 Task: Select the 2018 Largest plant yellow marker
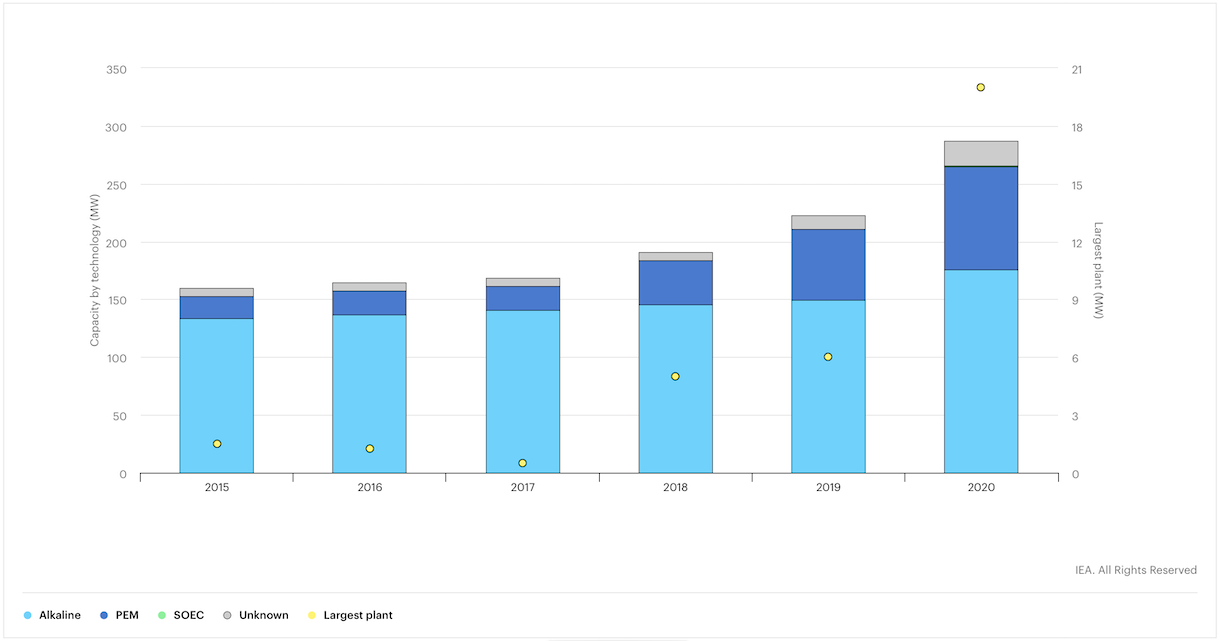click(675, 377)
